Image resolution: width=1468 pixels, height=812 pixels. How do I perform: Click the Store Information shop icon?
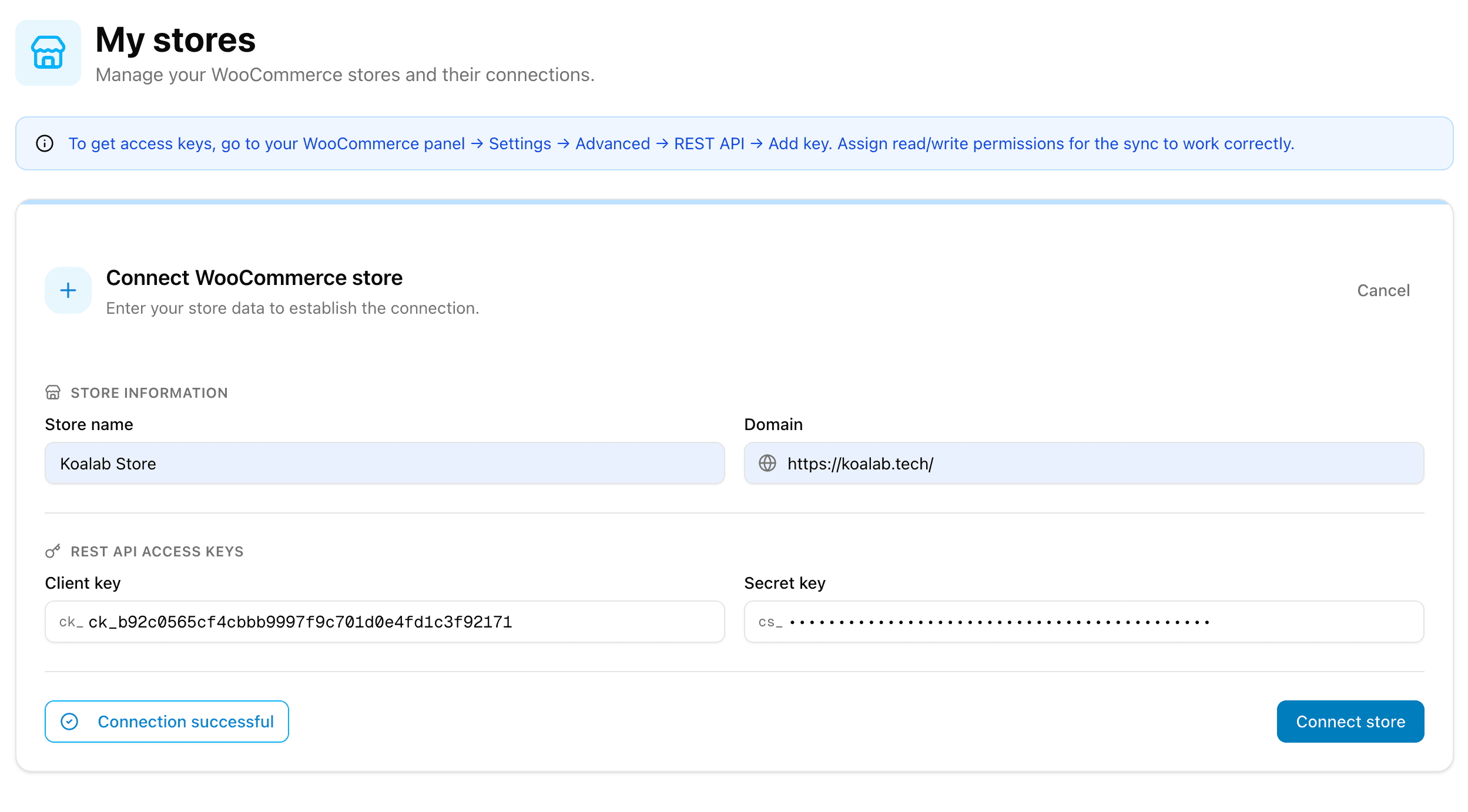click(x=53, y=392)
